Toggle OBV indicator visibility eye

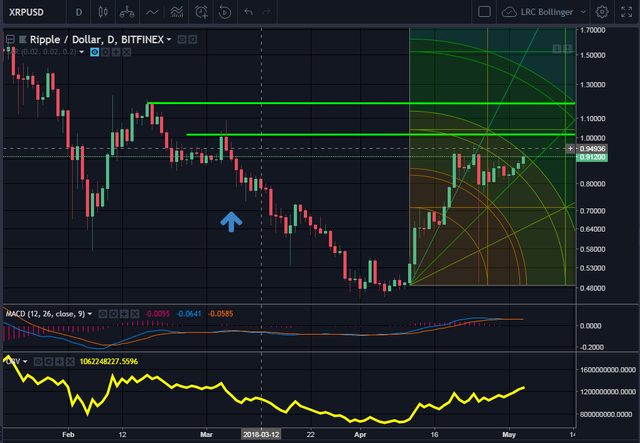pos(38,361)
